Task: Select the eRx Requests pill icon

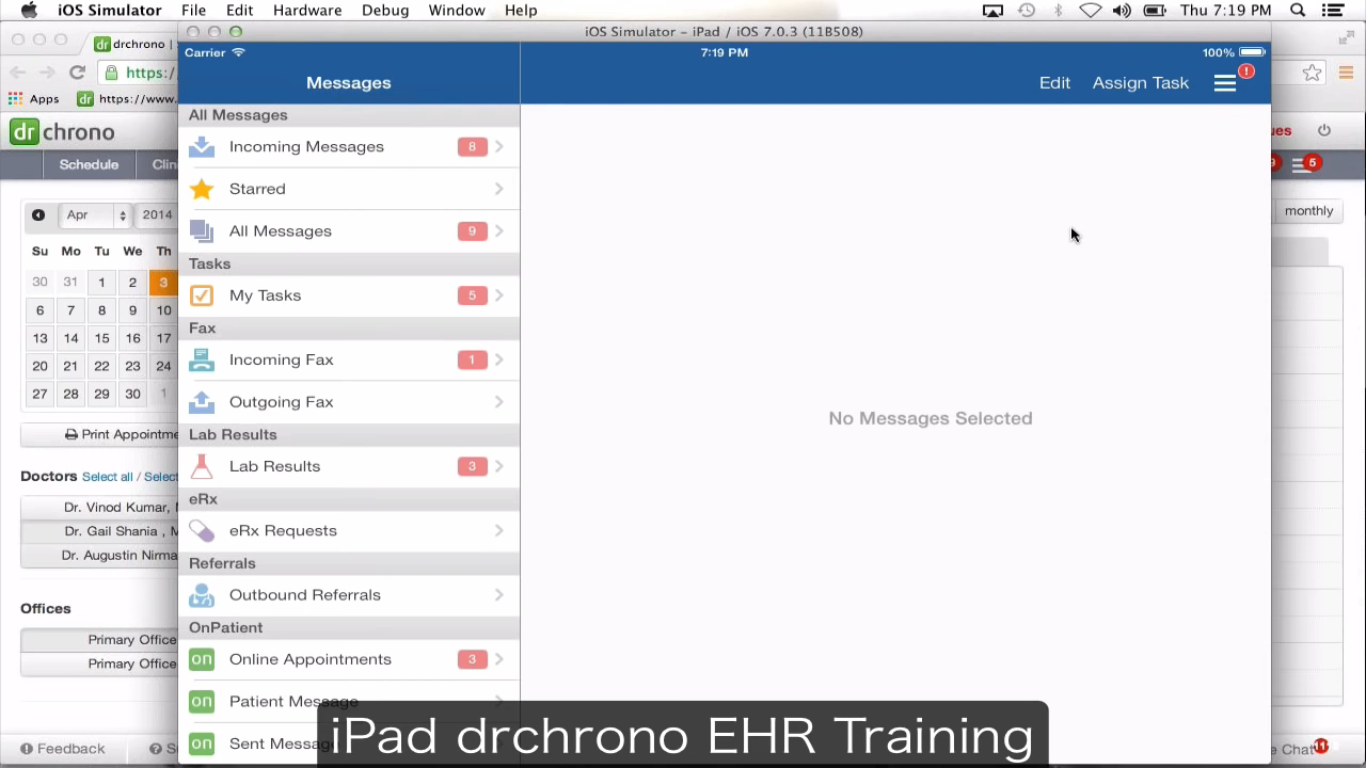Action: [202, 531]
